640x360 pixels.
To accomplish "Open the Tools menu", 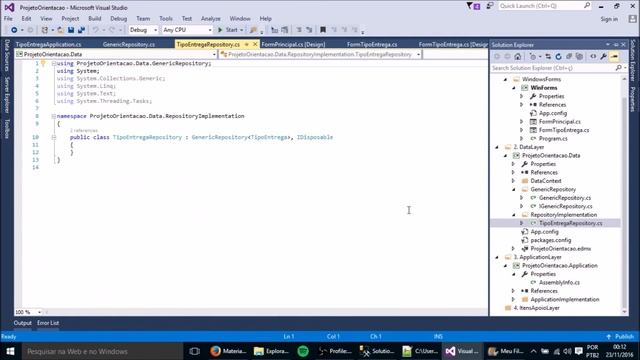I will point(166,19).
